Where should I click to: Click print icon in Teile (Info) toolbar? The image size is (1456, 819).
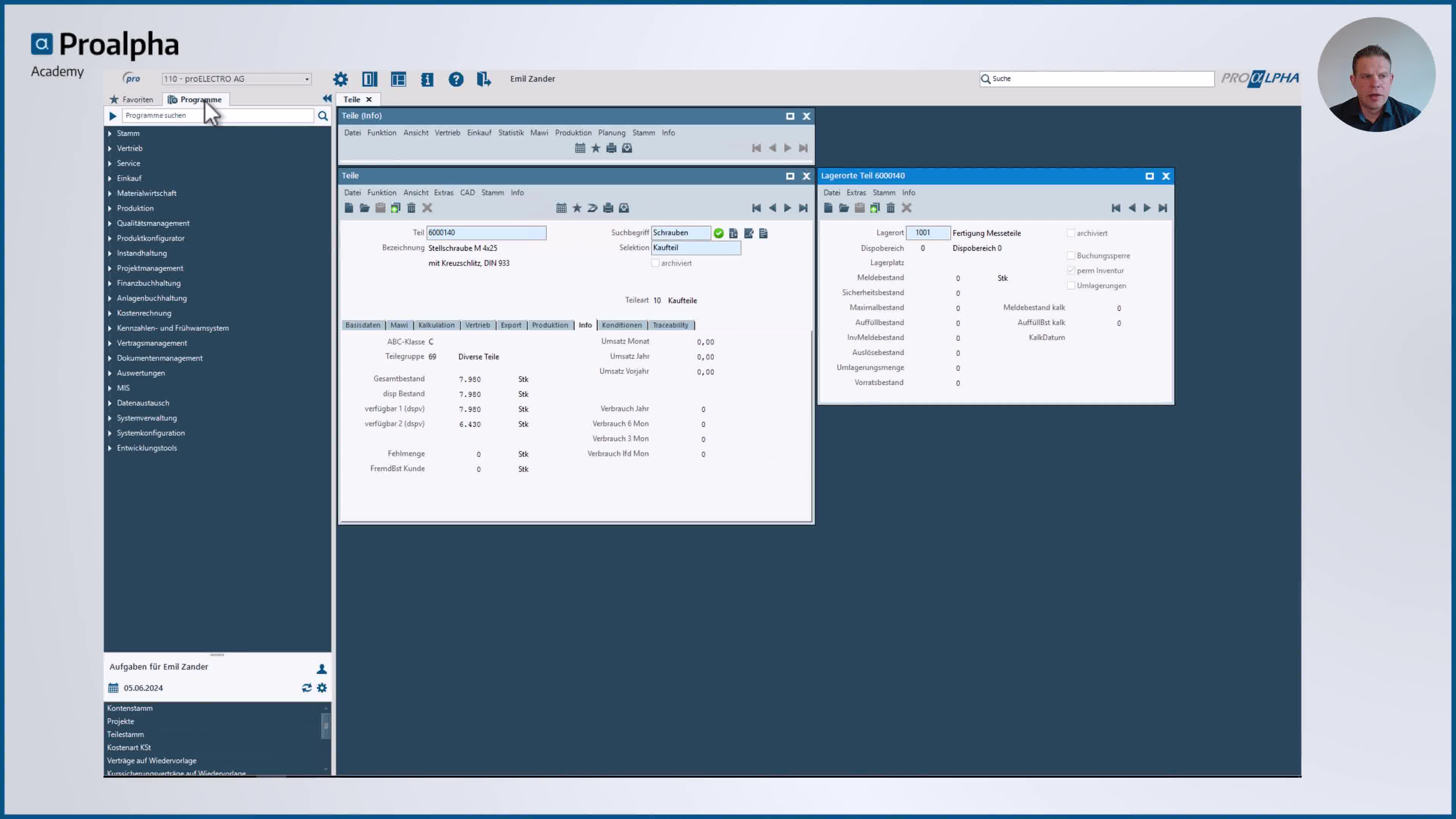[x=611, y=148]
